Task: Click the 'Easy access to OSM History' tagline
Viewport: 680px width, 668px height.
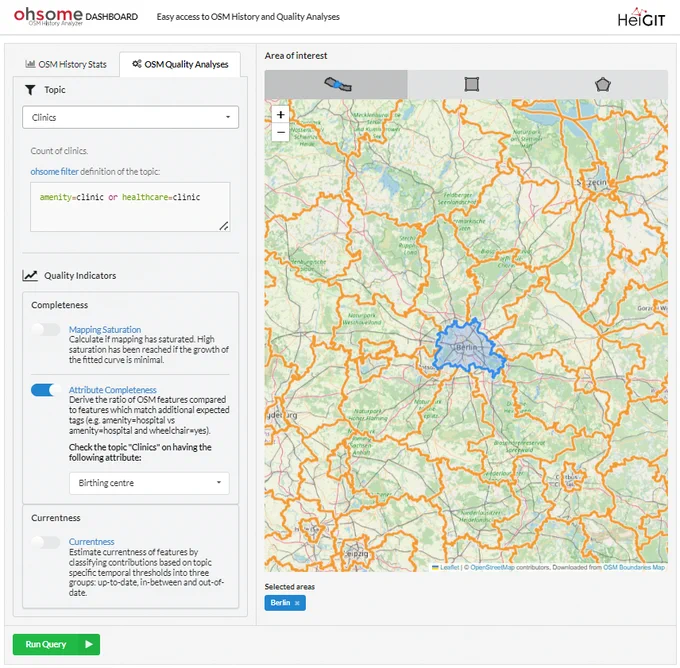Action: coord(248,17)
